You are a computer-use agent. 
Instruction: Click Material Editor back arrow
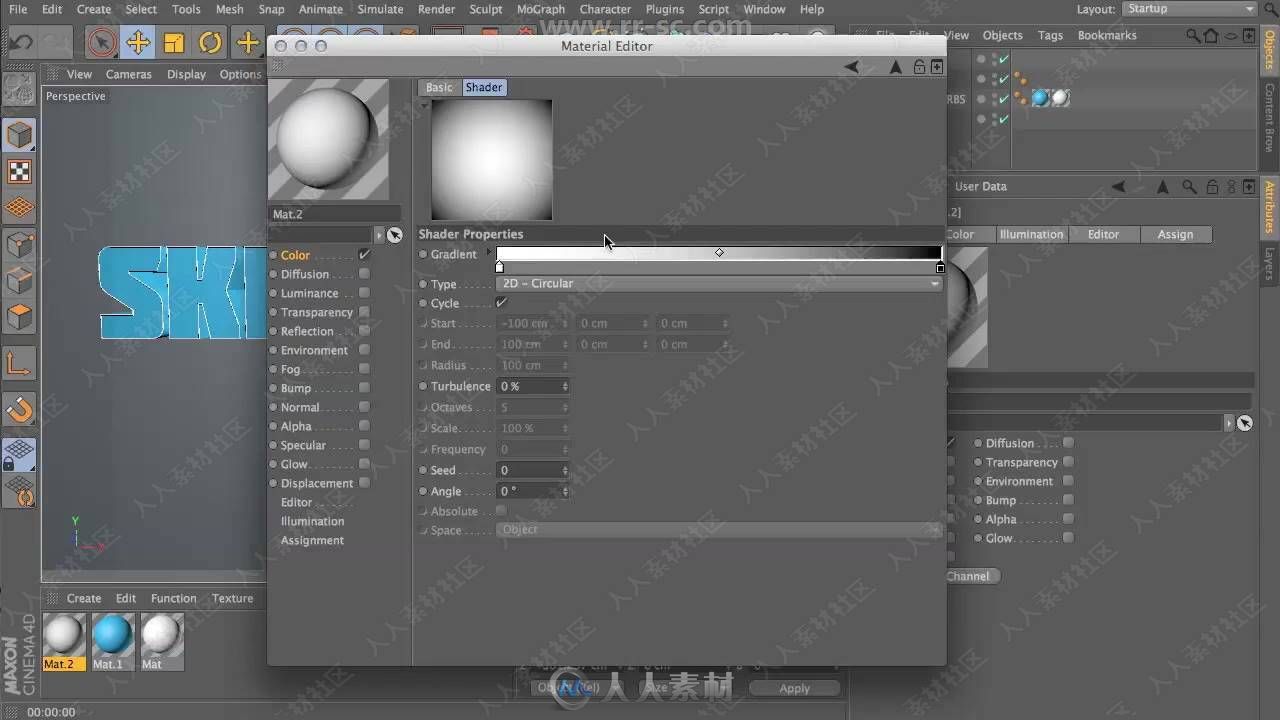(x=851, y=67)
